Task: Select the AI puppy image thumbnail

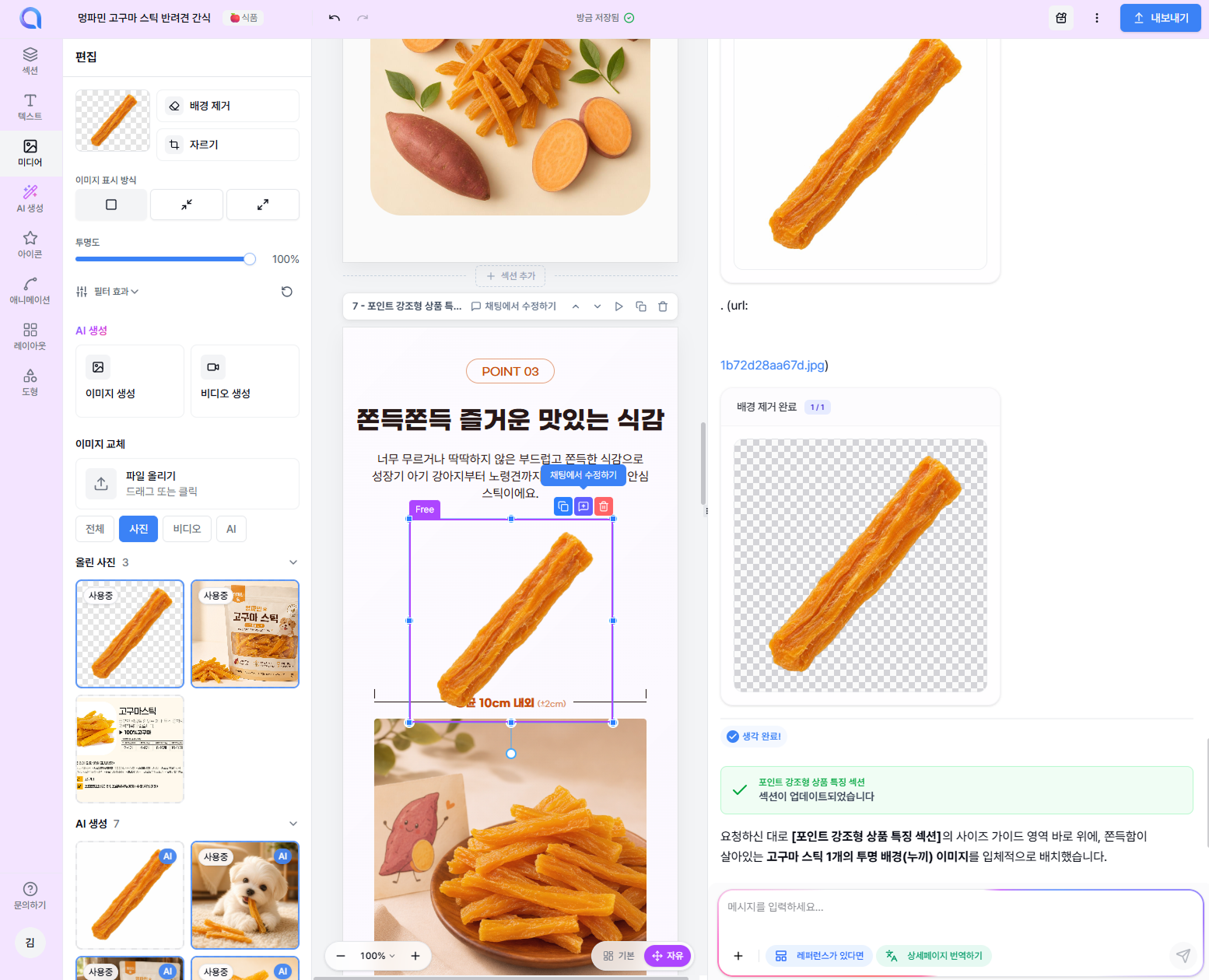Action: pyautogui.click(x=245, y=895)
